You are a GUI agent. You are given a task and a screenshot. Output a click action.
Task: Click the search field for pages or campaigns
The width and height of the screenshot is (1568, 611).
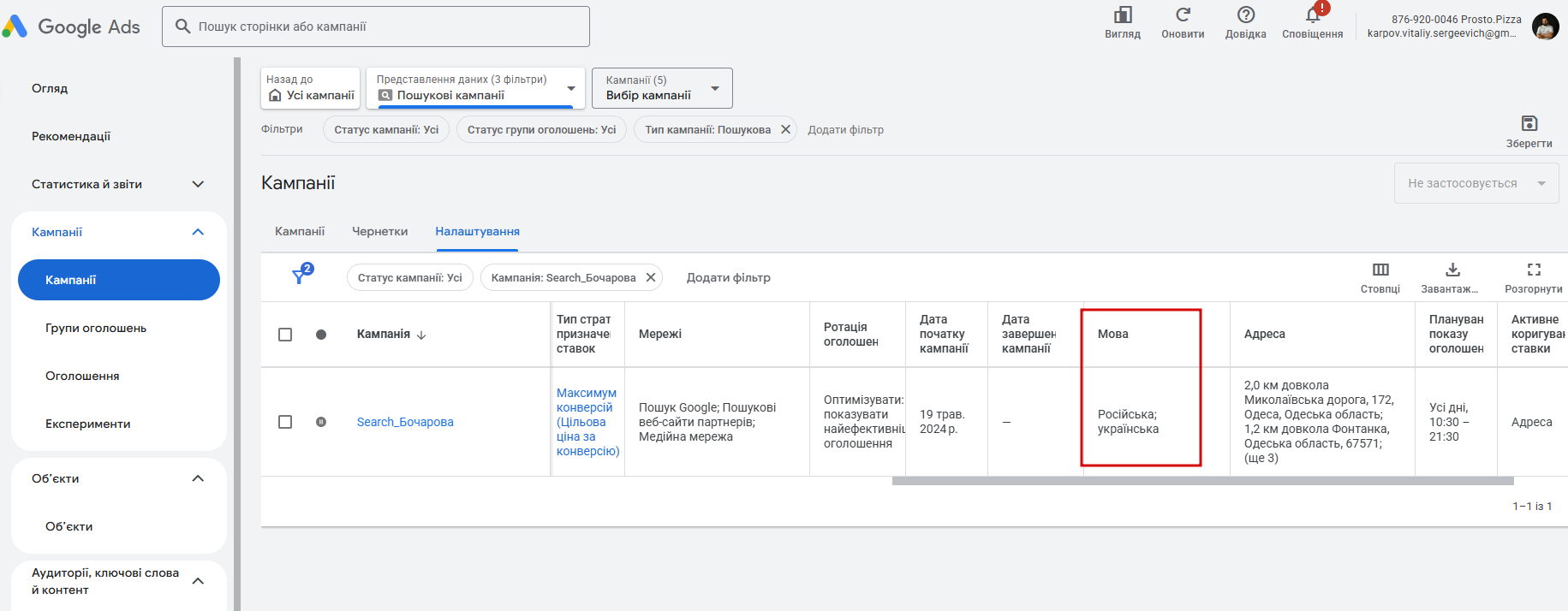click(x=377, y=27)
